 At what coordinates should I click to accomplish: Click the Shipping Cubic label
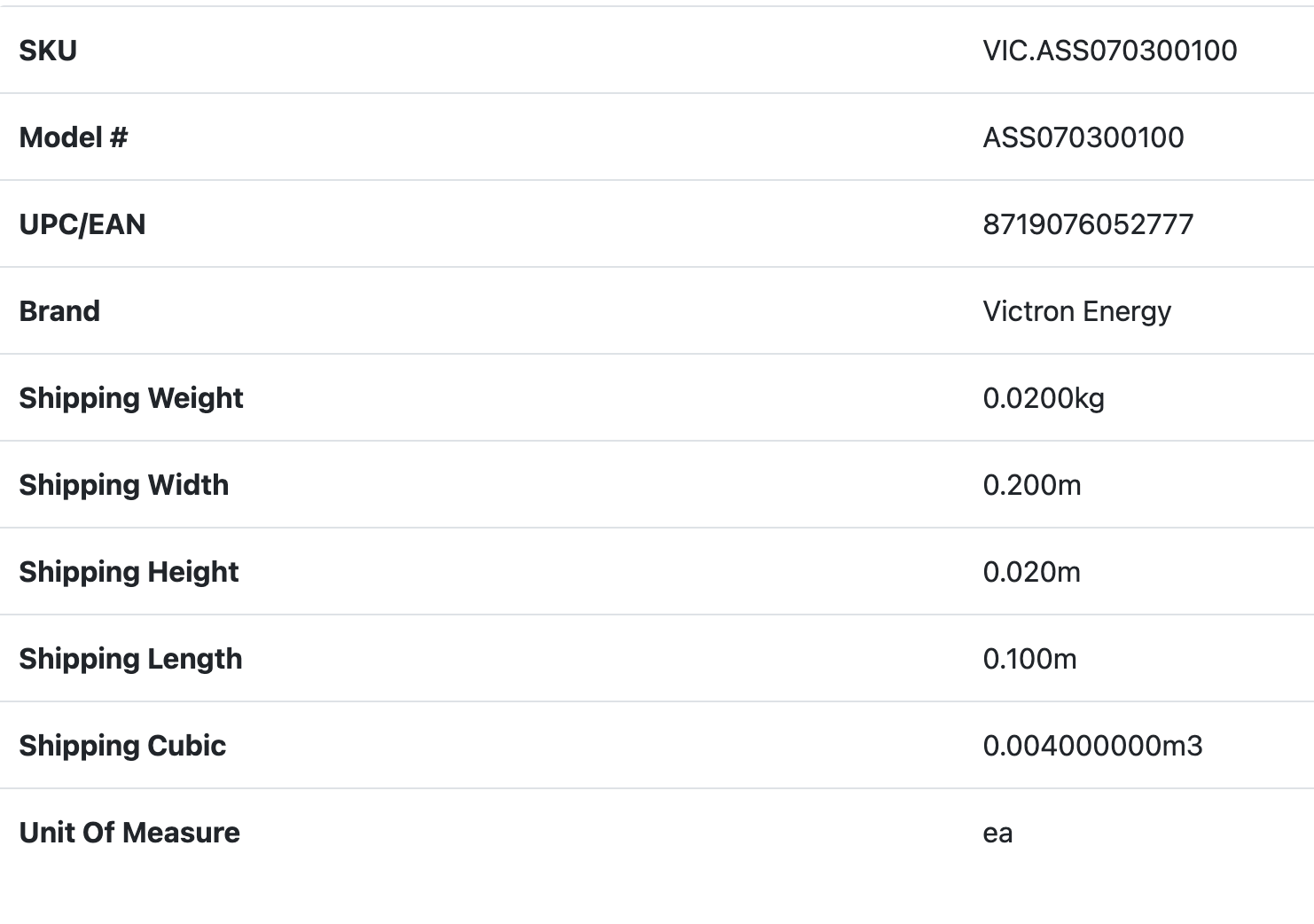pos(122,746)
